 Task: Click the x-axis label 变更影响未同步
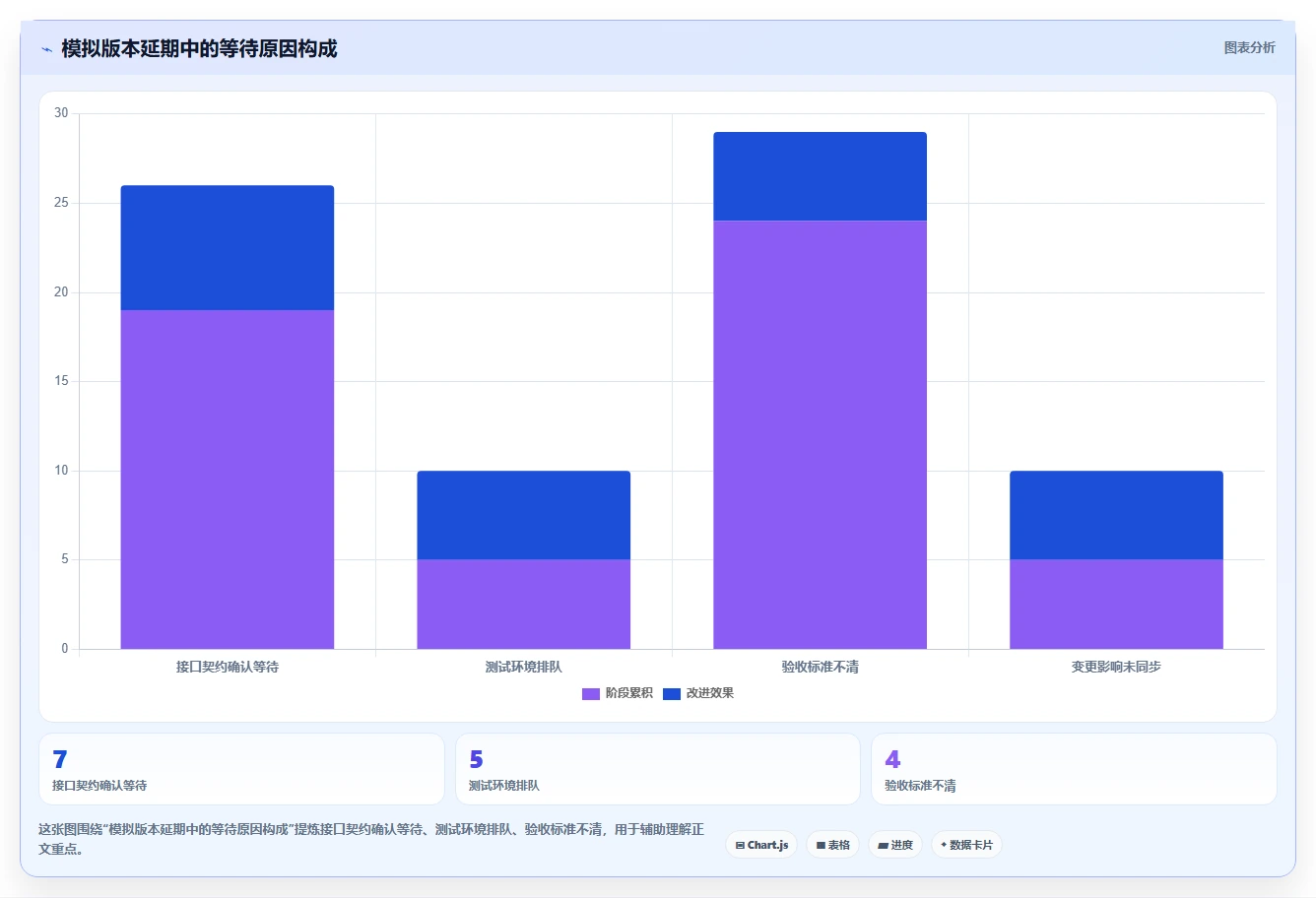[1117, 667]
